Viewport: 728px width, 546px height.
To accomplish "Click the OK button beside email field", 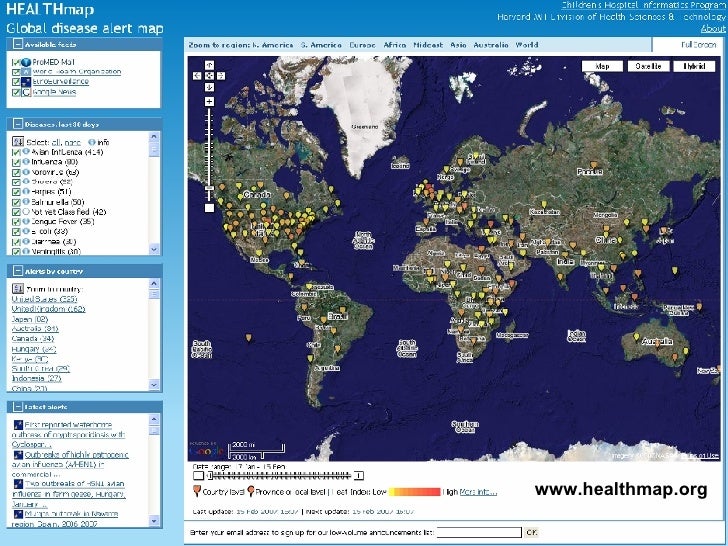I will pos(532,533).
